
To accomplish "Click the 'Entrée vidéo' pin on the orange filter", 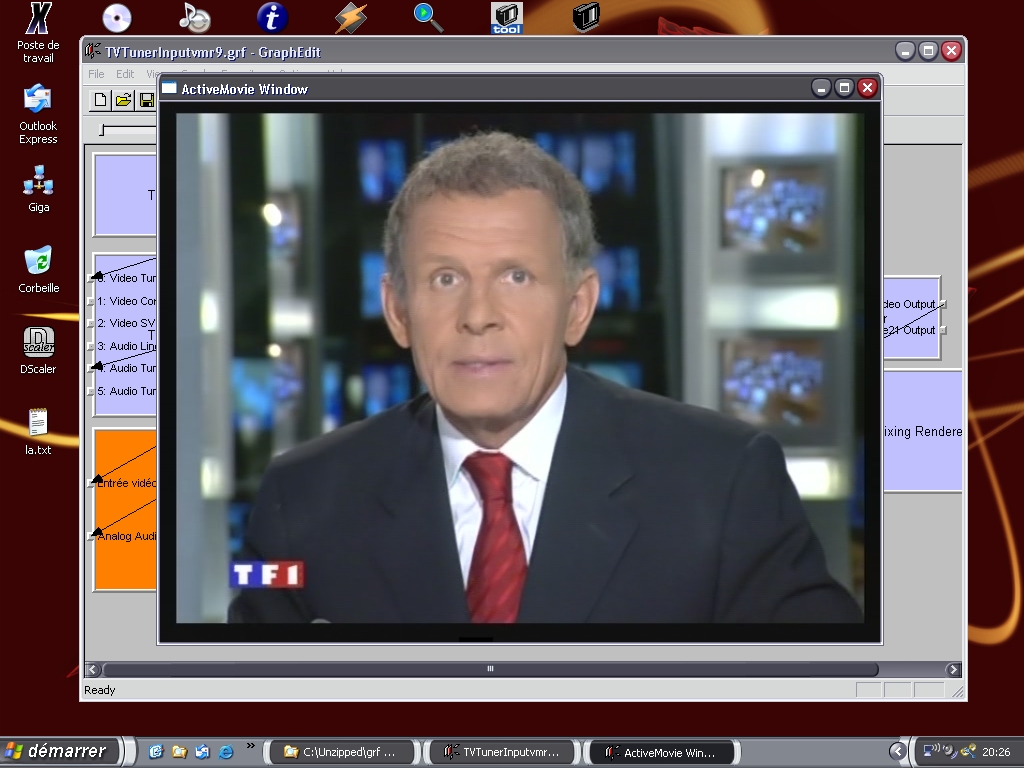I will (x=127, y=483).
